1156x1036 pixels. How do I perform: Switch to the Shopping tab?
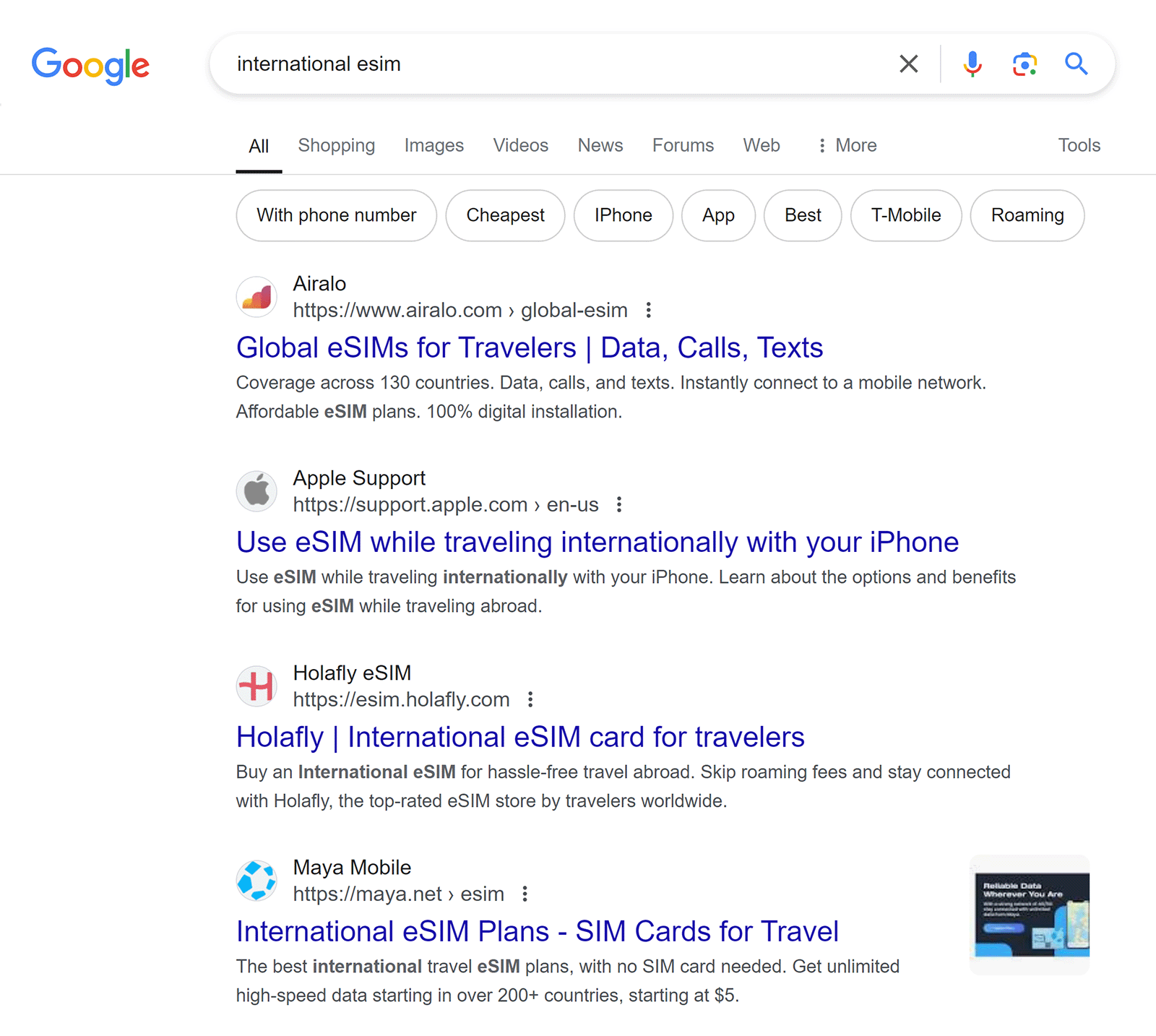337,145
